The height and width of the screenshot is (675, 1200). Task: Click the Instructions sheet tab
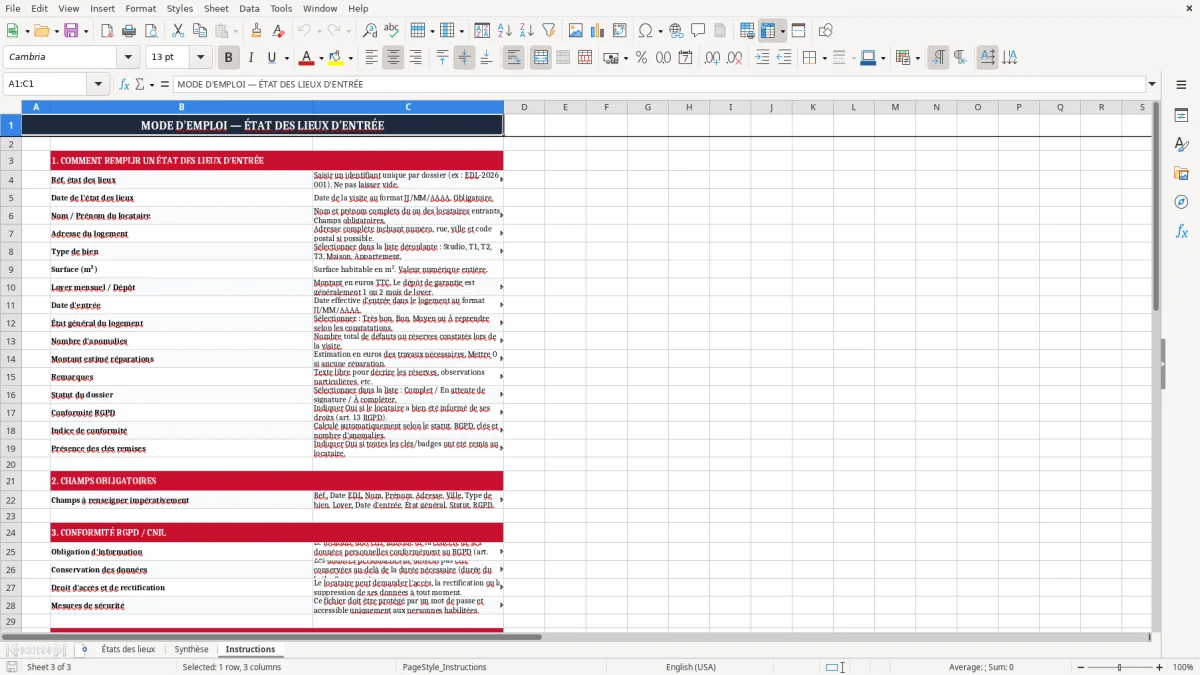pyautogui.click(x=250, y=649)
